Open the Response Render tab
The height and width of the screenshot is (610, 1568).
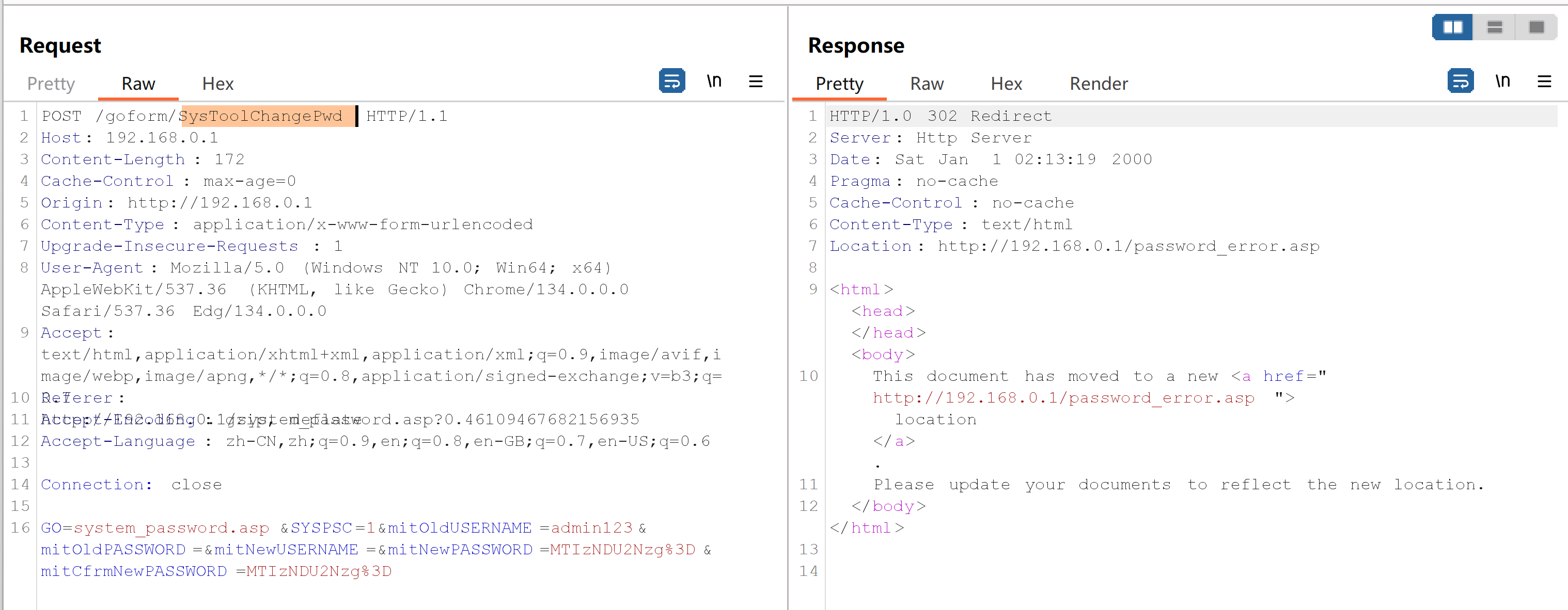(1098, 84)
